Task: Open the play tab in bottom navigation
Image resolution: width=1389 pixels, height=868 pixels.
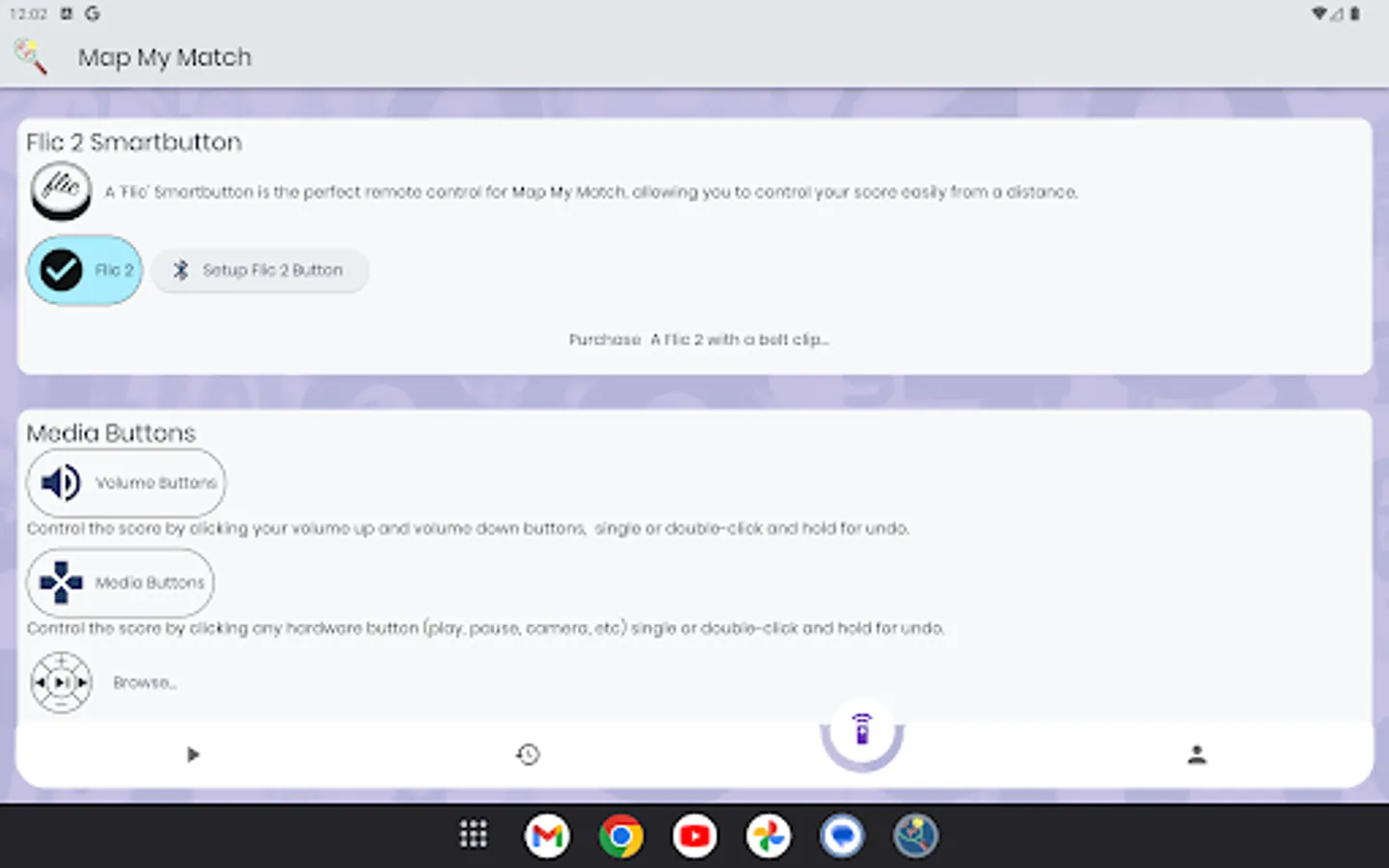Action: pyautogui.click(x=193, y=754)
